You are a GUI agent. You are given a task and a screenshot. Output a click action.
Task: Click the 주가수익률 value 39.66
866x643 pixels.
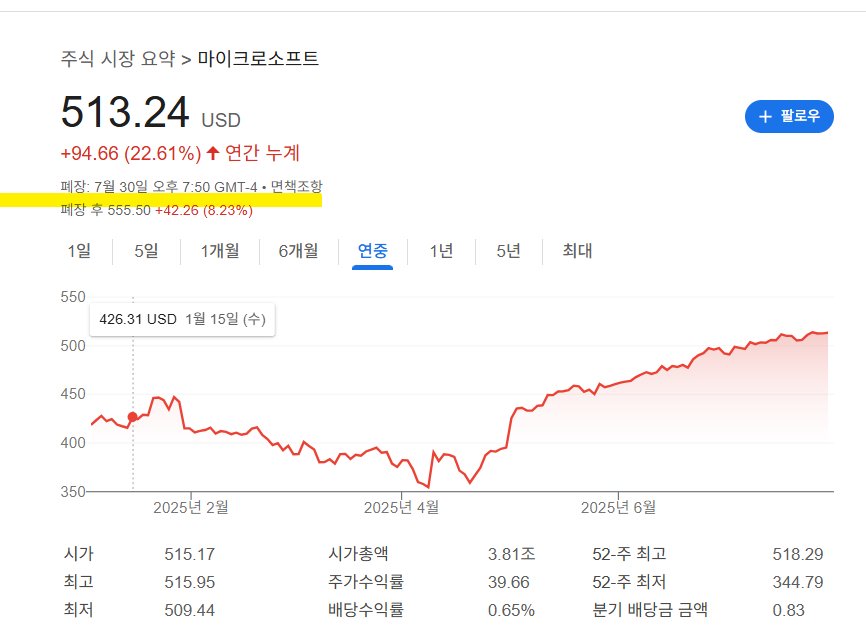[509, 582]
